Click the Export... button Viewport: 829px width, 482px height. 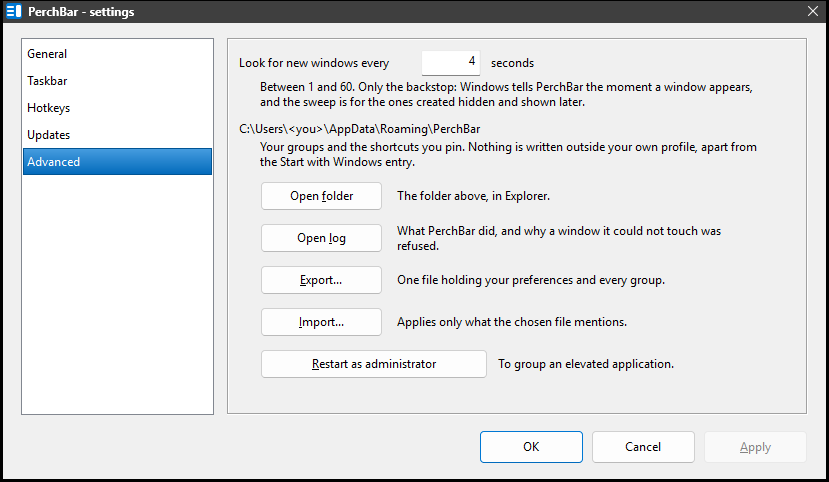pyautogui.click(x=321, y=280)
